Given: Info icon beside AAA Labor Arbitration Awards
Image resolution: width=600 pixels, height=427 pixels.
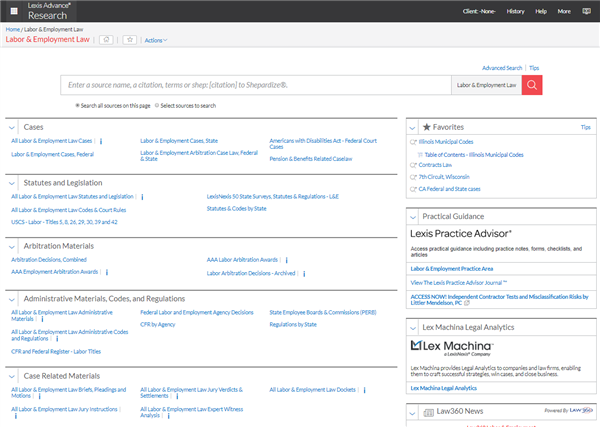Looking at the screenshot, I should [287, 260].
